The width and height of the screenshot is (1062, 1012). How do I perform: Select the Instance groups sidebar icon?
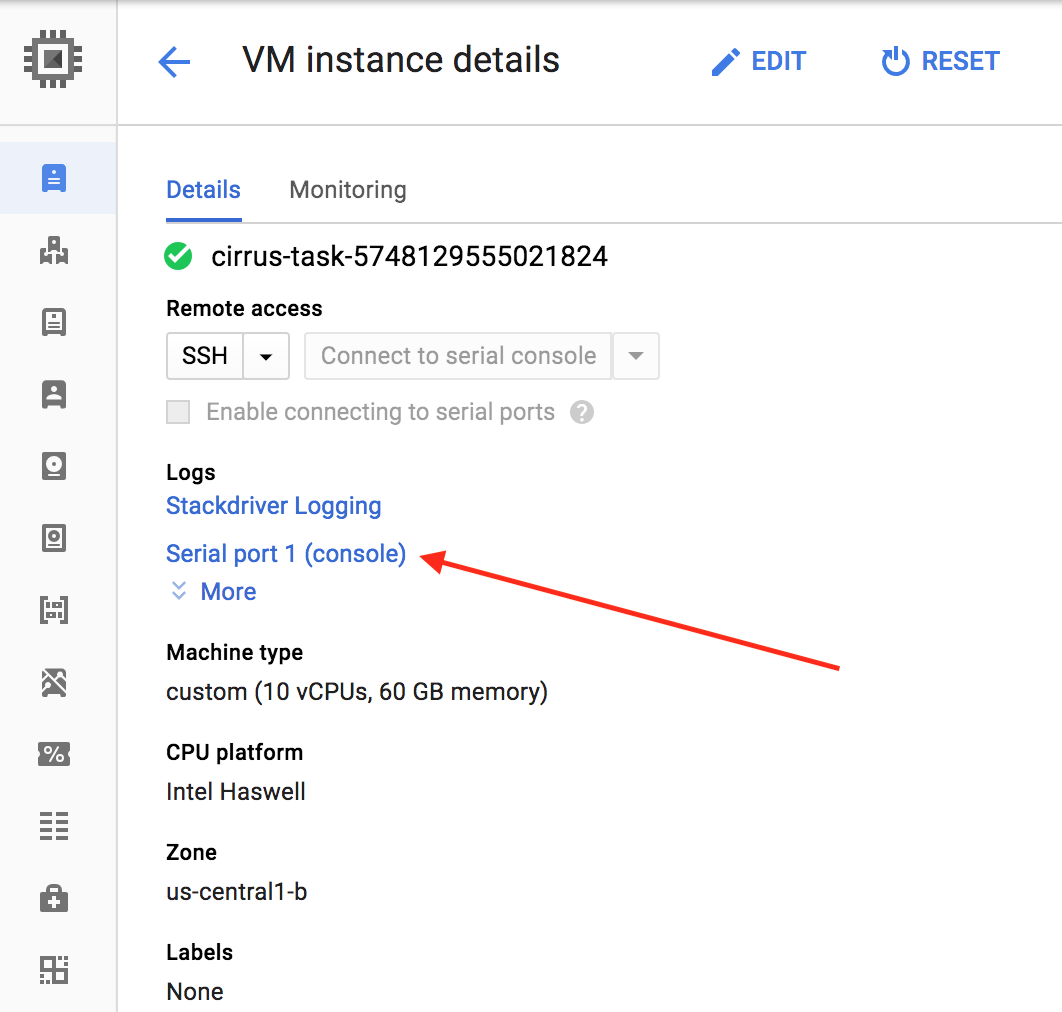click(x=54, y=251)
